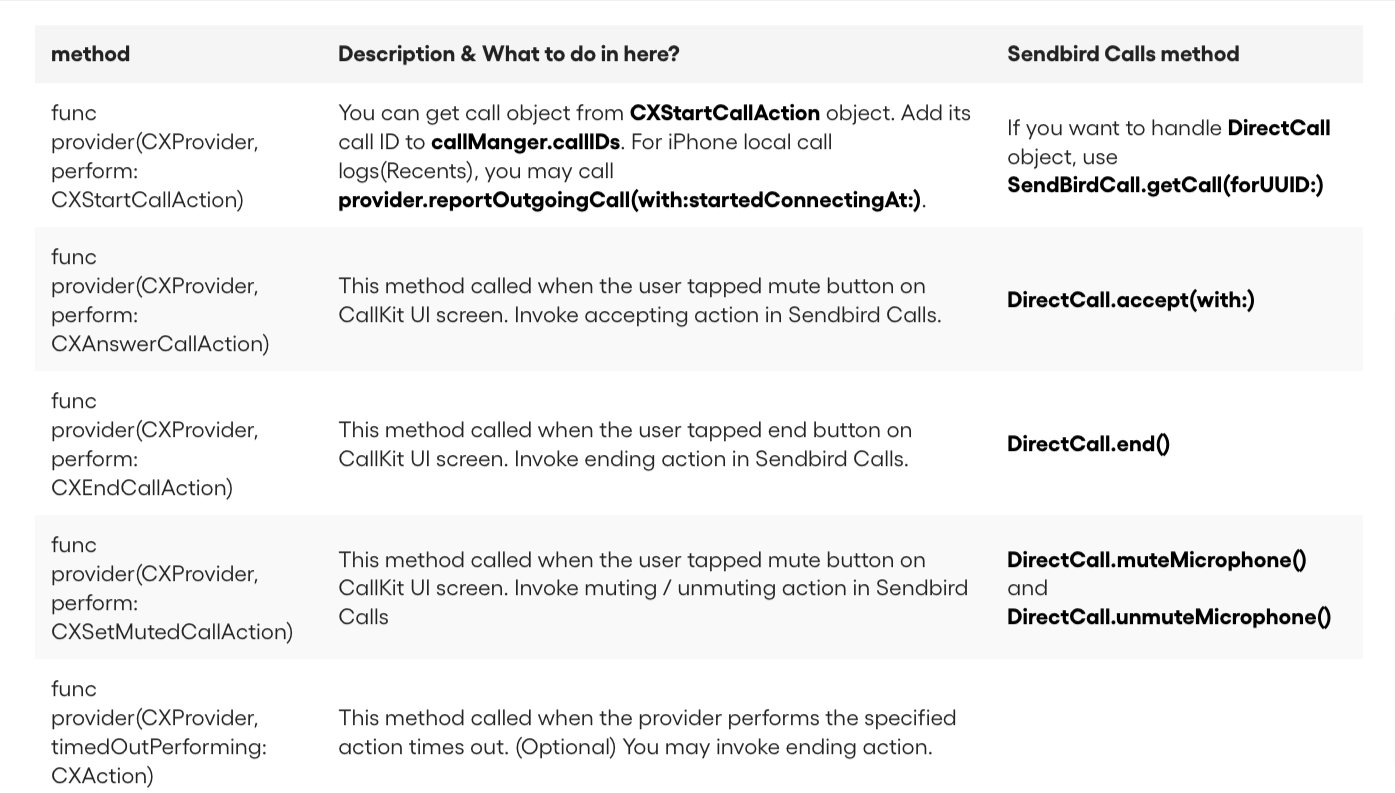Click the "provider performs the specified action times out" description

pos(646,732)
